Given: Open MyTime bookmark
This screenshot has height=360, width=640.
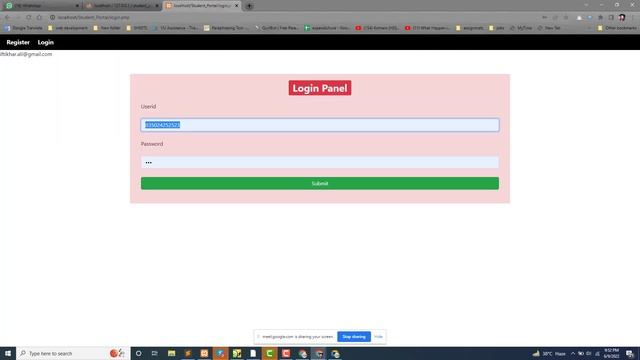Looking at the screenshot, I should [x=521, y=28].
